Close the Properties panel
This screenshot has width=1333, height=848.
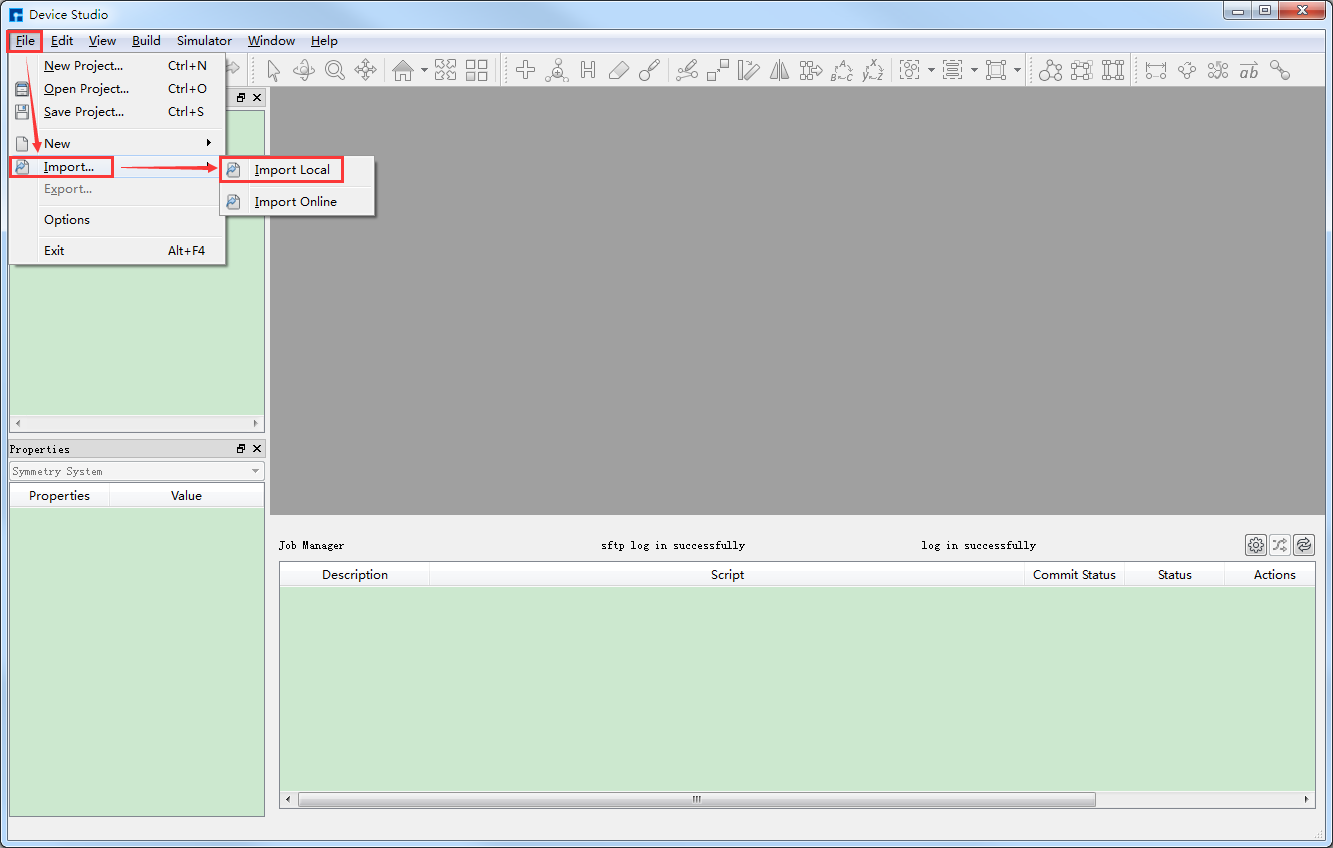256,449
